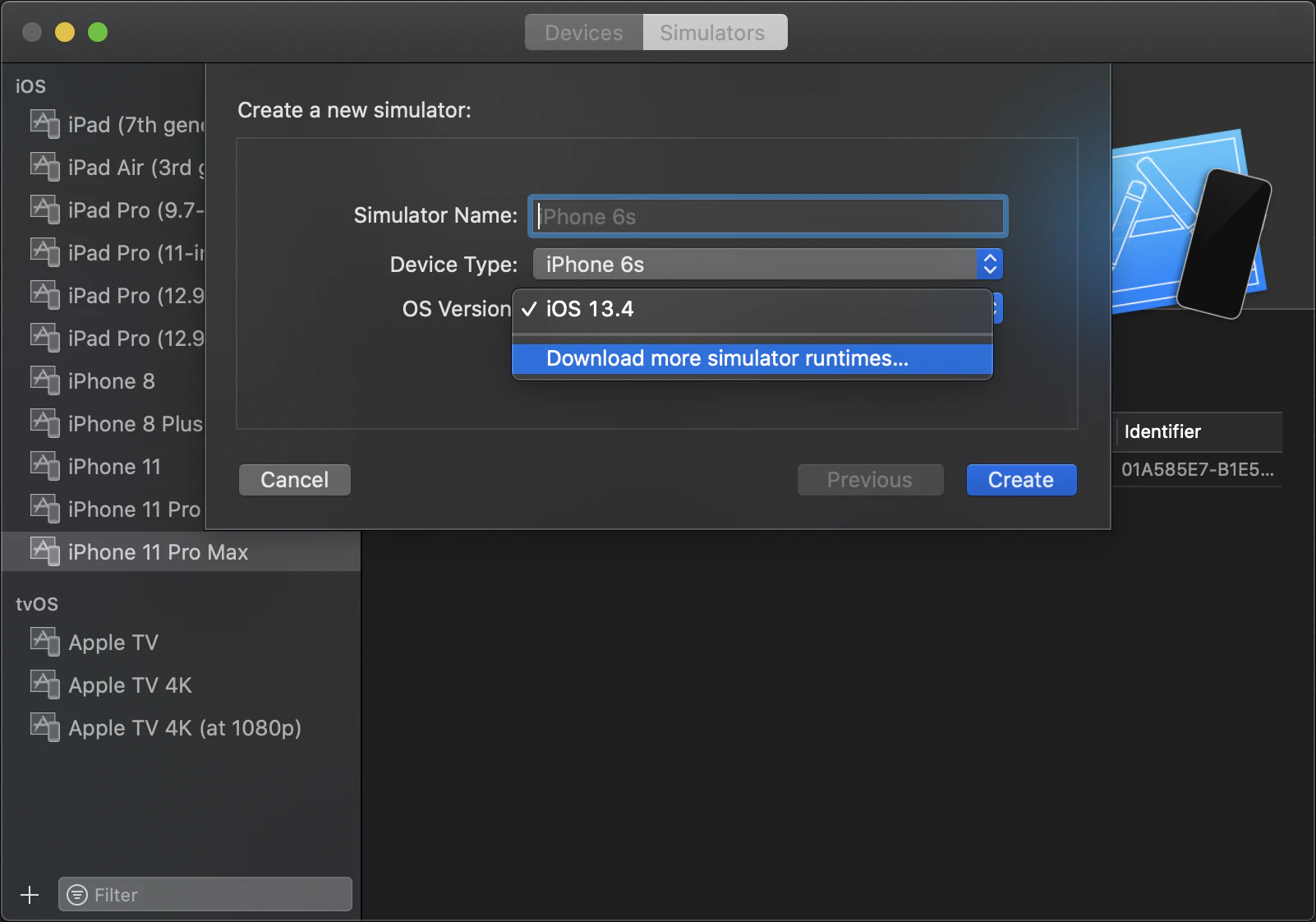This screenshot has height=922, width=1316.
Task: Select Download more simulator runtimes option
Action: pos(752,359)
